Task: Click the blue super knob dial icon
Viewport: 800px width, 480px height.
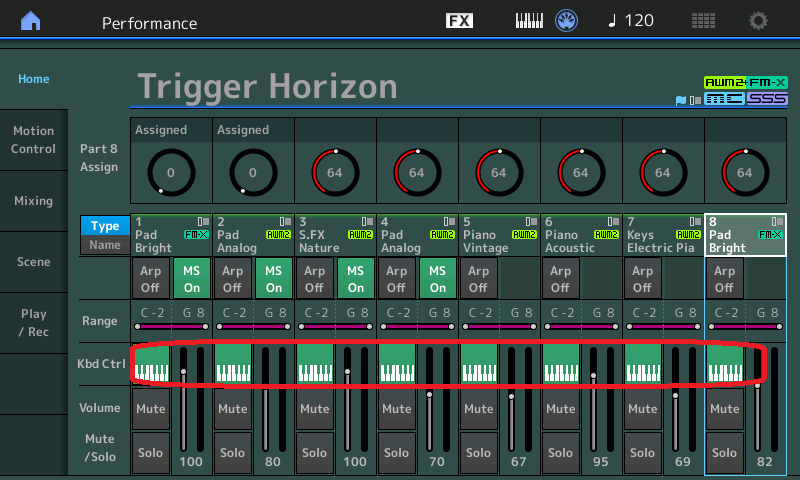Action: coord(566,21)
